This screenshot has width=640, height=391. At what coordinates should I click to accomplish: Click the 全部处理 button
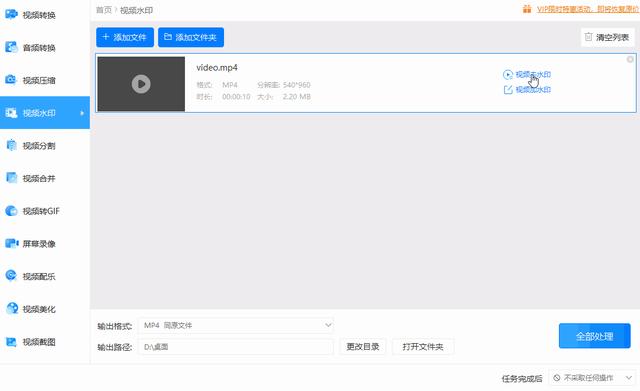[x=595, y=336]
